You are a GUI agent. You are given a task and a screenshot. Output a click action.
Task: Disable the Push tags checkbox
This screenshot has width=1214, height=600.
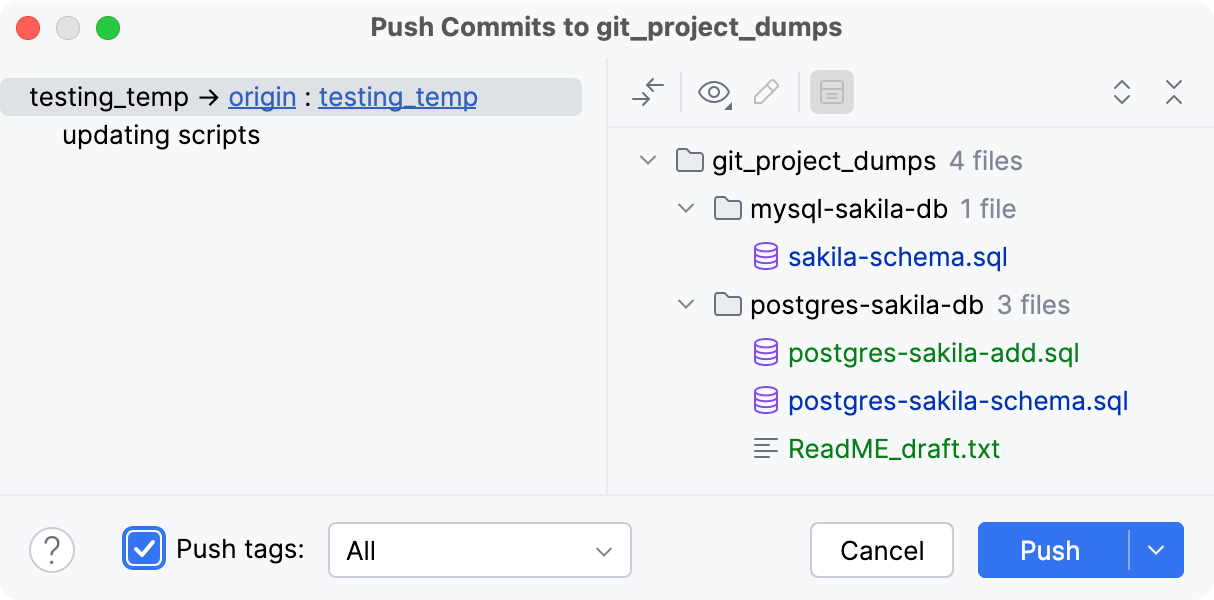pos(144,550)
